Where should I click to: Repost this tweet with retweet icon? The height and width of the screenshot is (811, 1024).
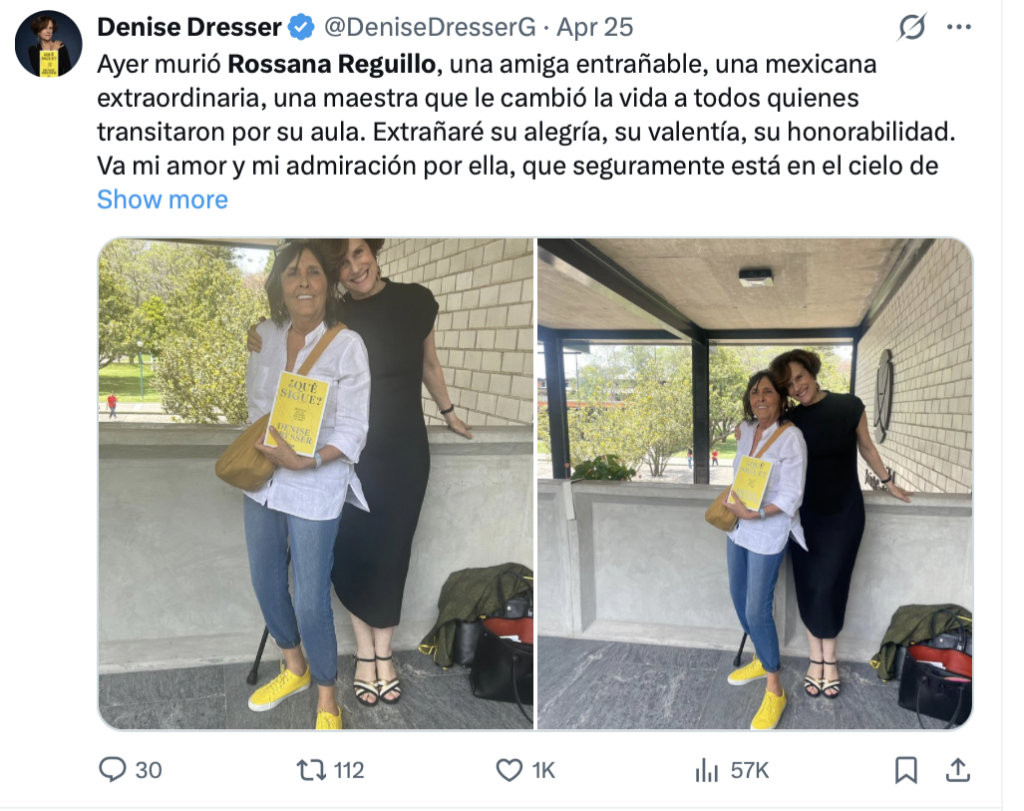(312, 771)
